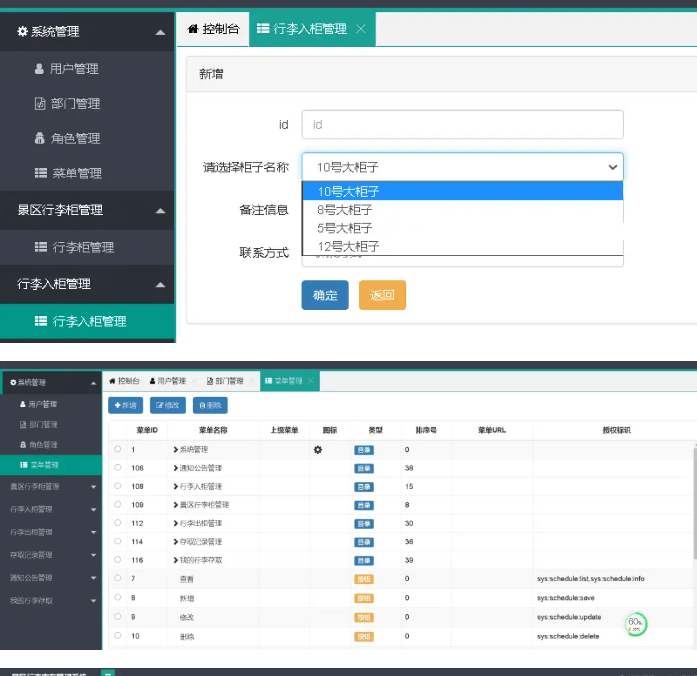Click the 删除 button in the table toolbar
The height and width of the screenshot is (676, 697).
pyautogui.click(x=210, y=405)
